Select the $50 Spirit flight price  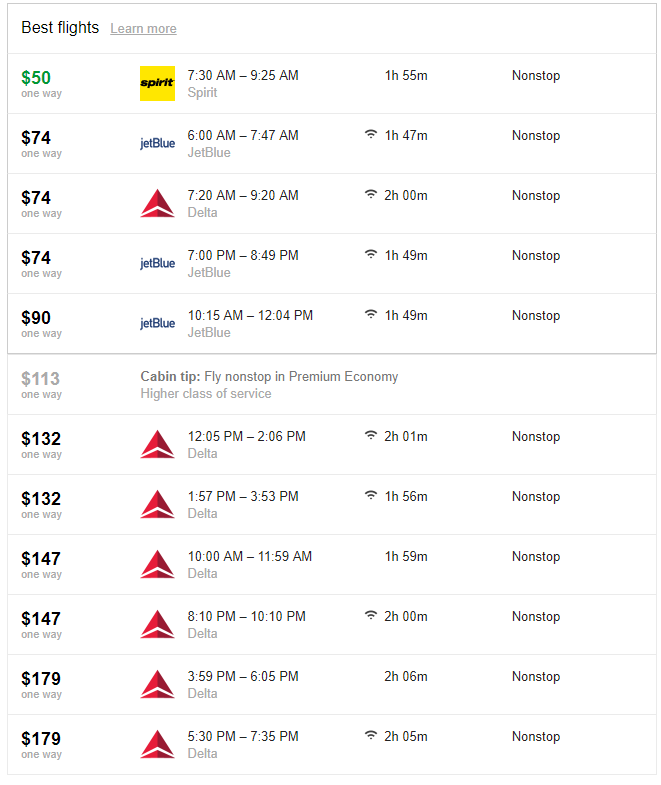coord(36,78)
